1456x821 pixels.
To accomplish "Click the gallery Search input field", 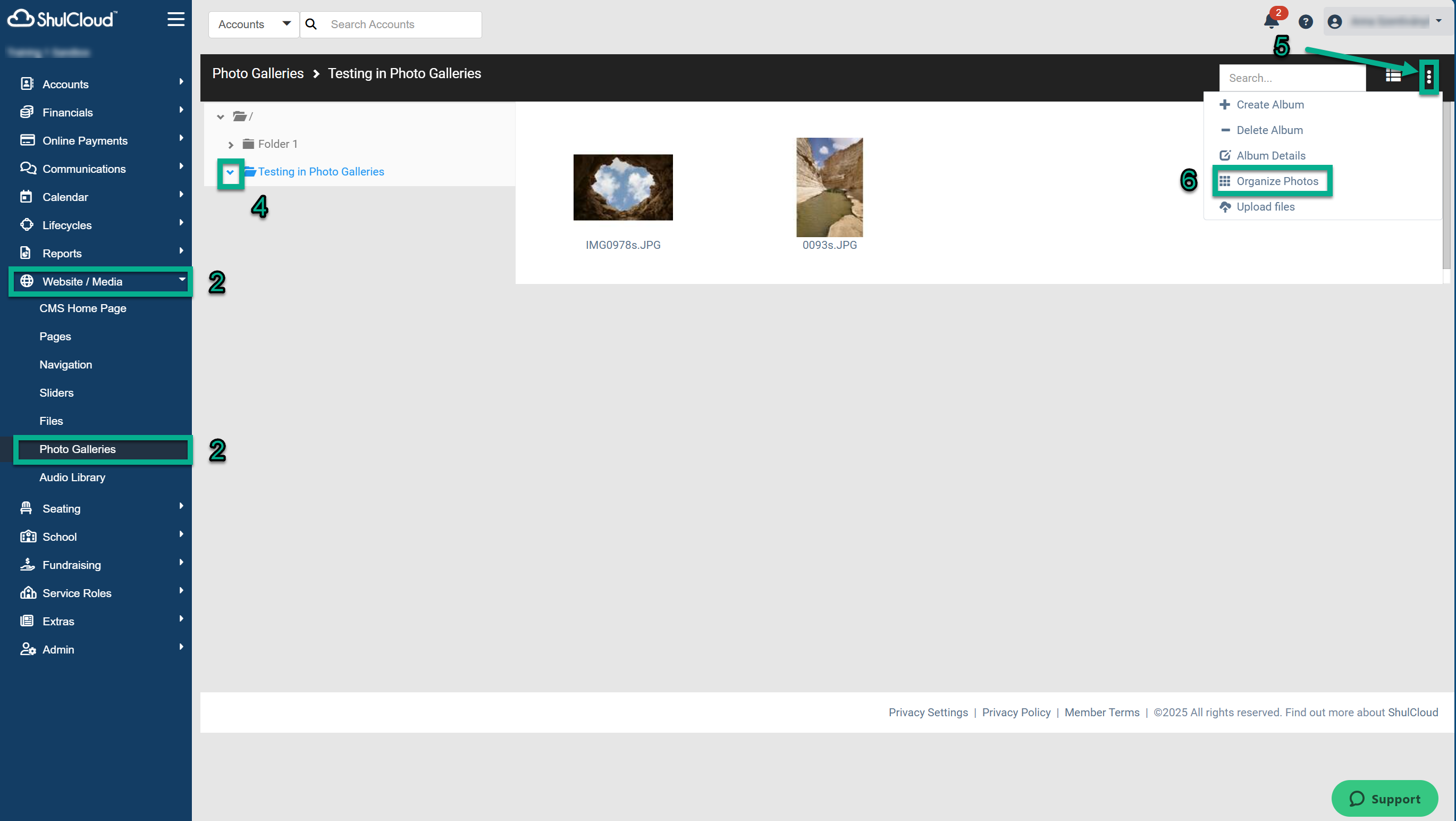I will [x=1292, y=78].
